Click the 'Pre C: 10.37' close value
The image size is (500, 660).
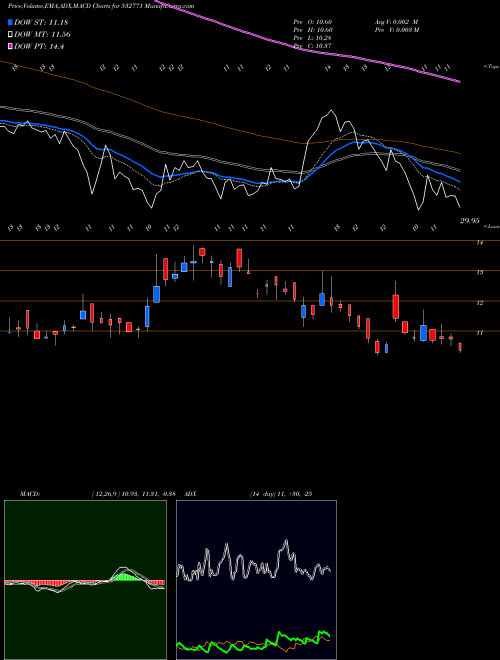313,45
